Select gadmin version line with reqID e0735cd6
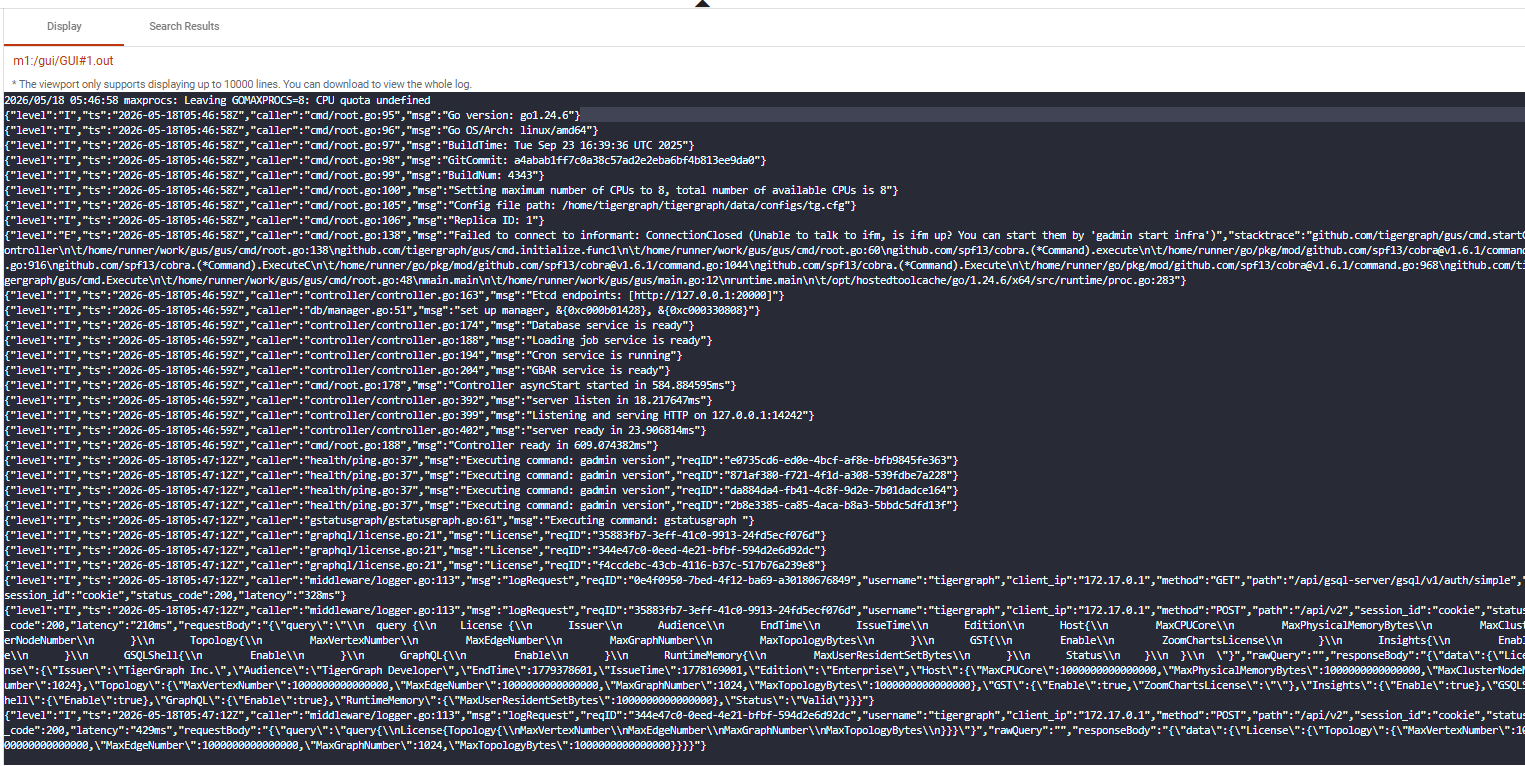Viewport: 1525px width, 766px height. tap(481, 460)
